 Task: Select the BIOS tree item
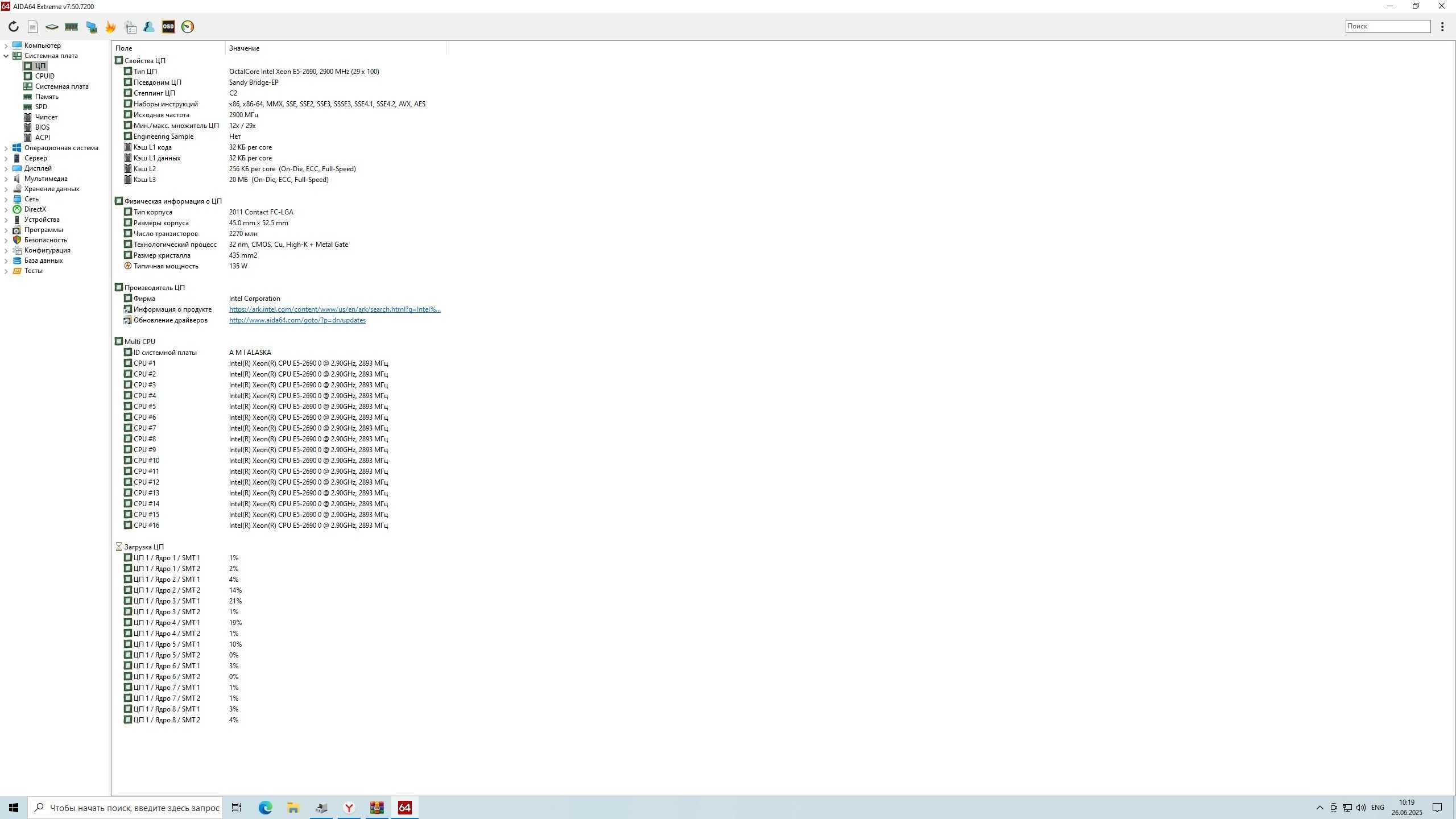[x=42, y=127]
